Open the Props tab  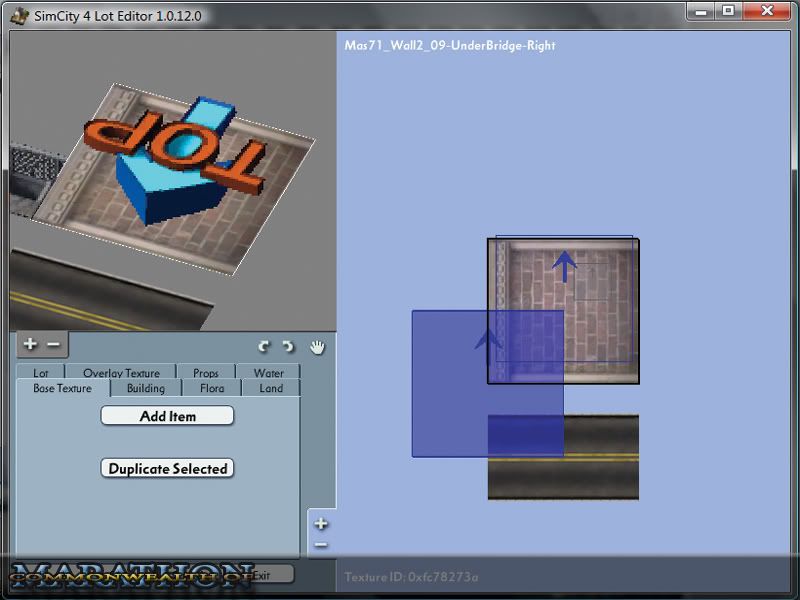pyautogui.click(x=206, y=372)
